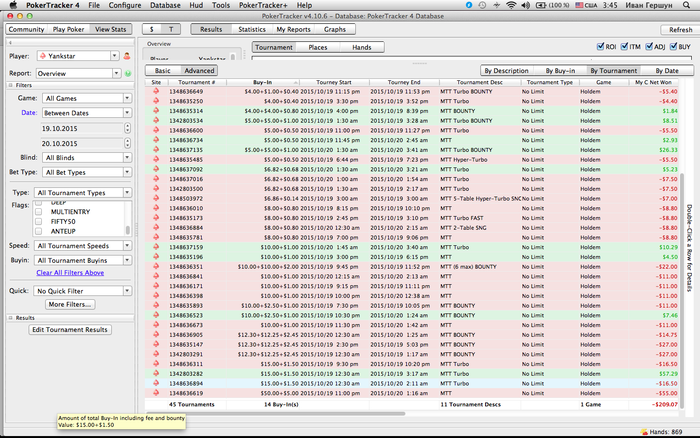Click the green report status icon
700x438 pixels.
coord(128,73)
